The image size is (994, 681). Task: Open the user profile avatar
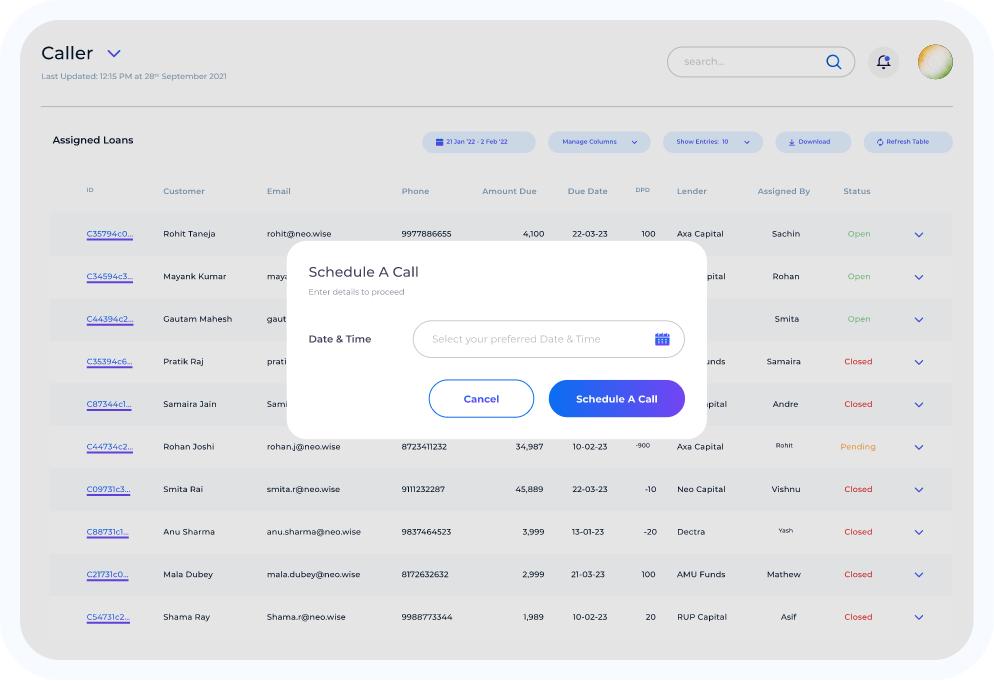tap(935, 62)
